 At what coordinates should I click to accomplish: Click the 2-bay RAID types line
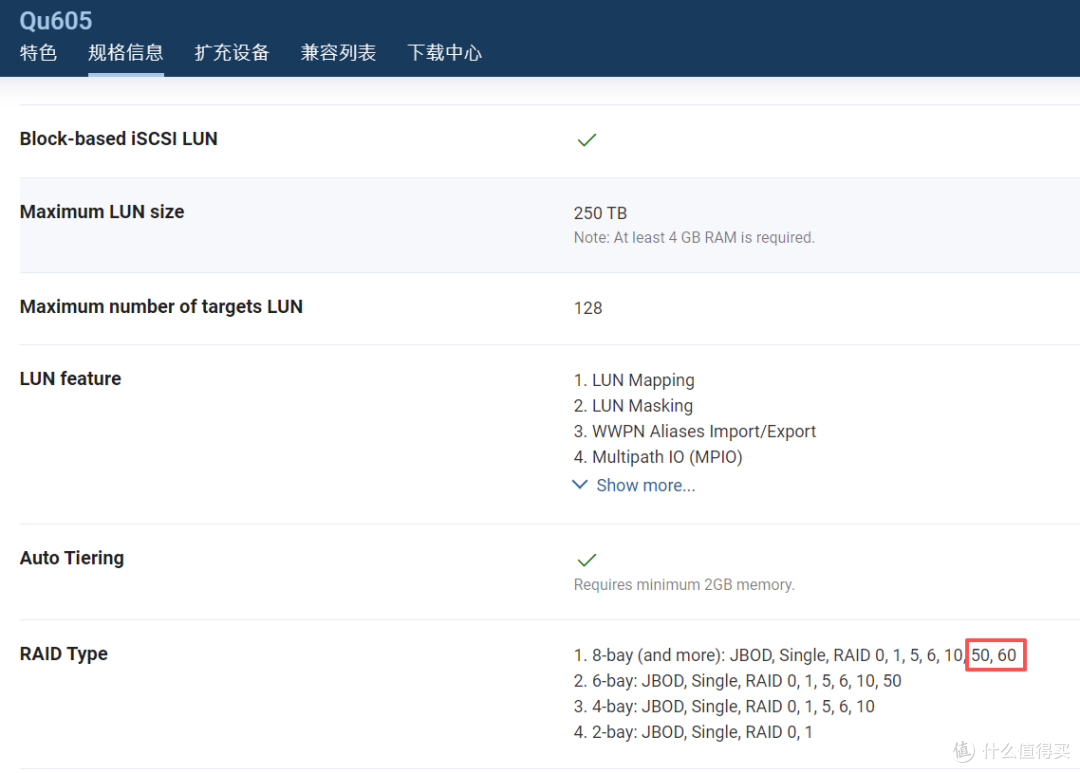tap(693, 732)
